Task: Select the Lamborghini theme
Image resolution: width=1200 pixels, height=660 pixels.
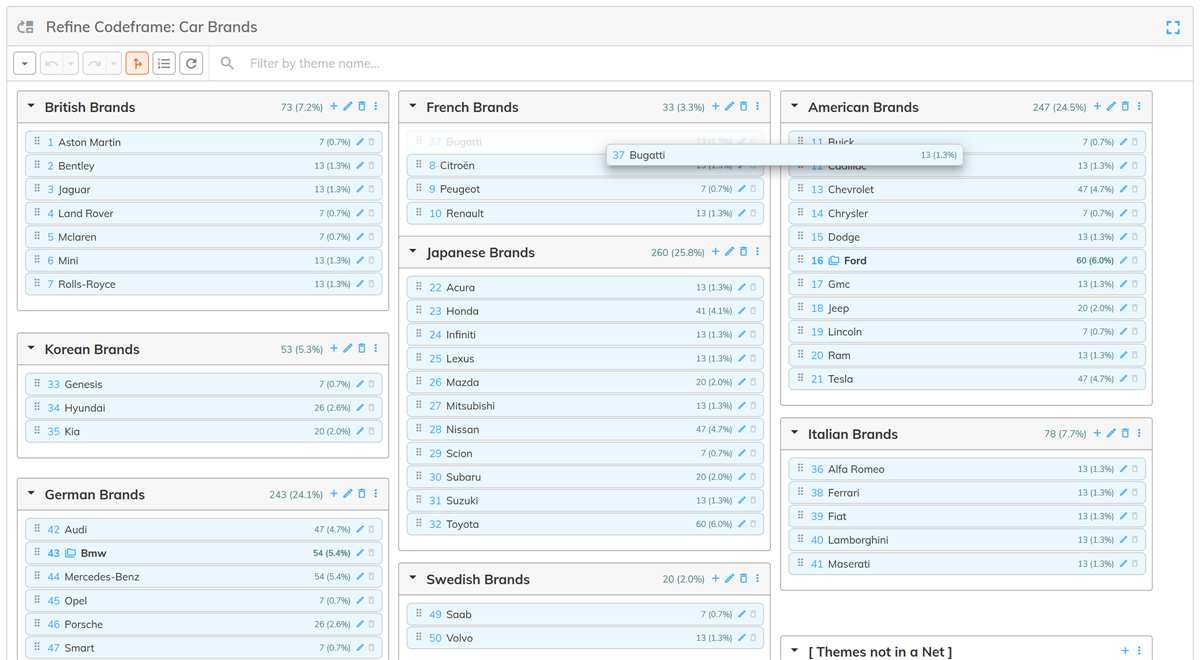Action: pyautogui.click(x=967, y=540)
